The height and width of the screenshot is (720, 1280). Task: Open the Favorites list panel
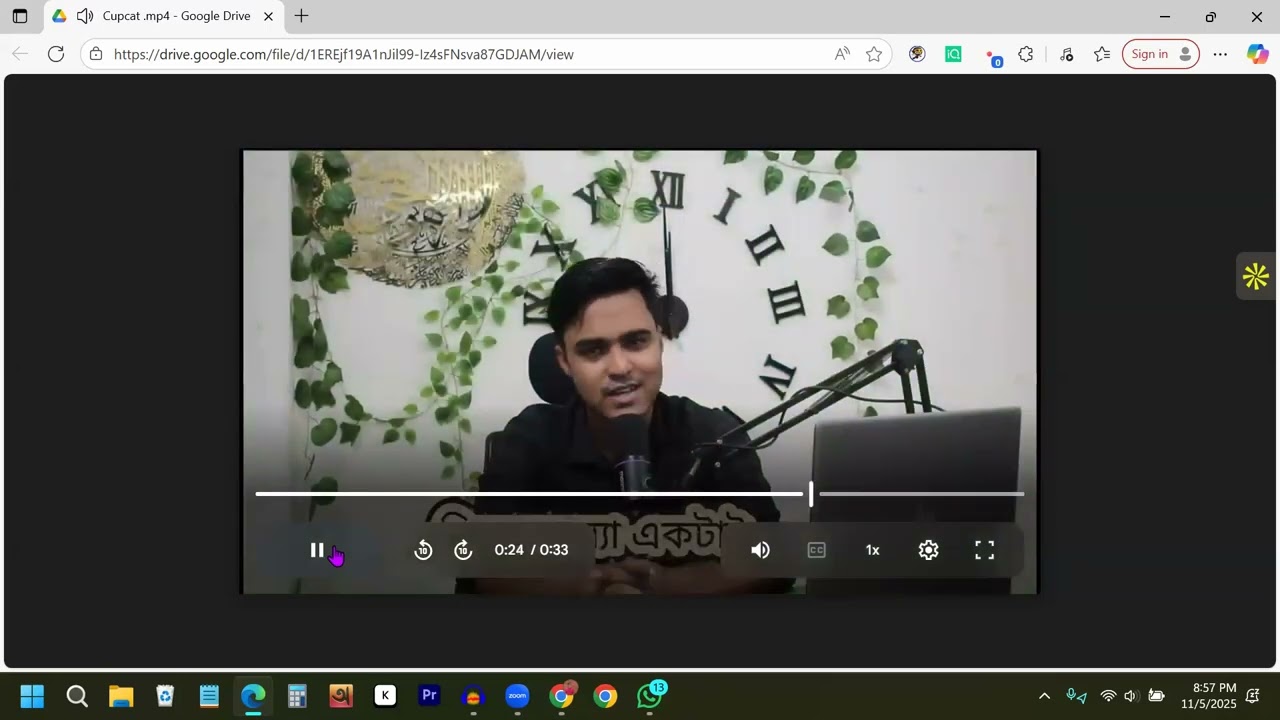(1102, 54)
